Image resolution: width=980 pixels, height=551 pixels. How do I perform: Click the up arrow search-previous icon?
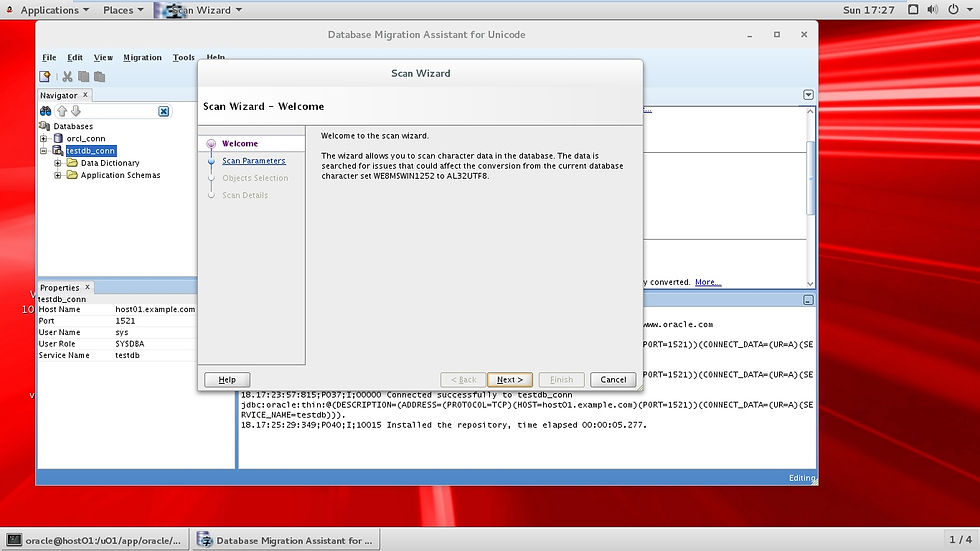click(x=62, y=111)
